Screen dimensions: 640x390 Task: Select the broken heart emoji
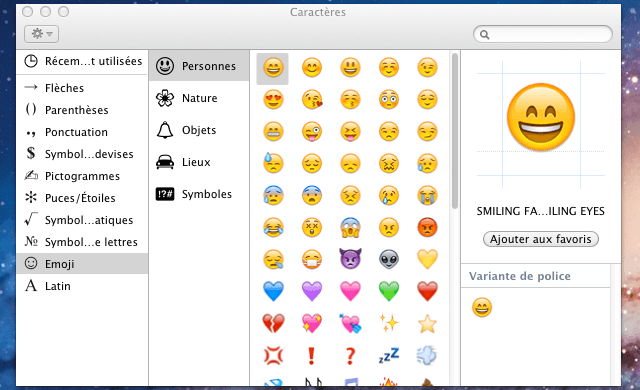point(273,324)
